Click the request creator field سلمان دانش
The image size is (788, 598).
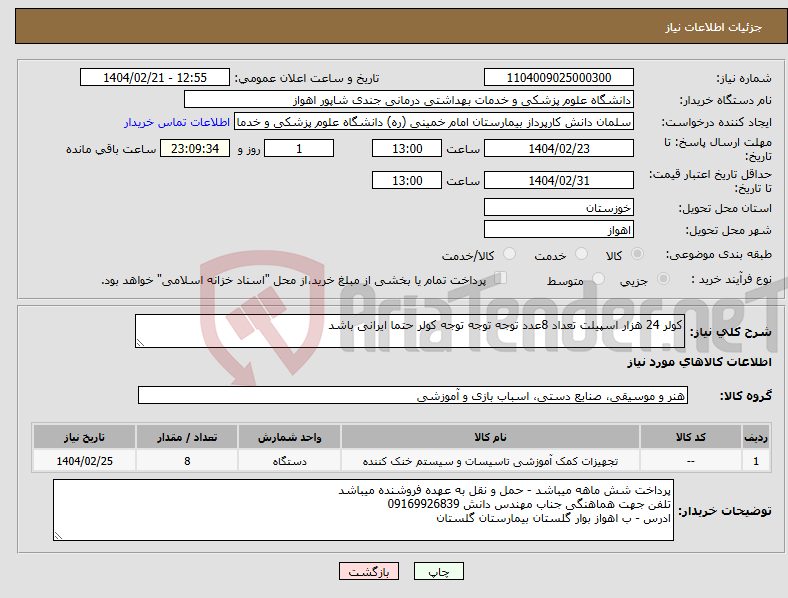click(434, 122)
